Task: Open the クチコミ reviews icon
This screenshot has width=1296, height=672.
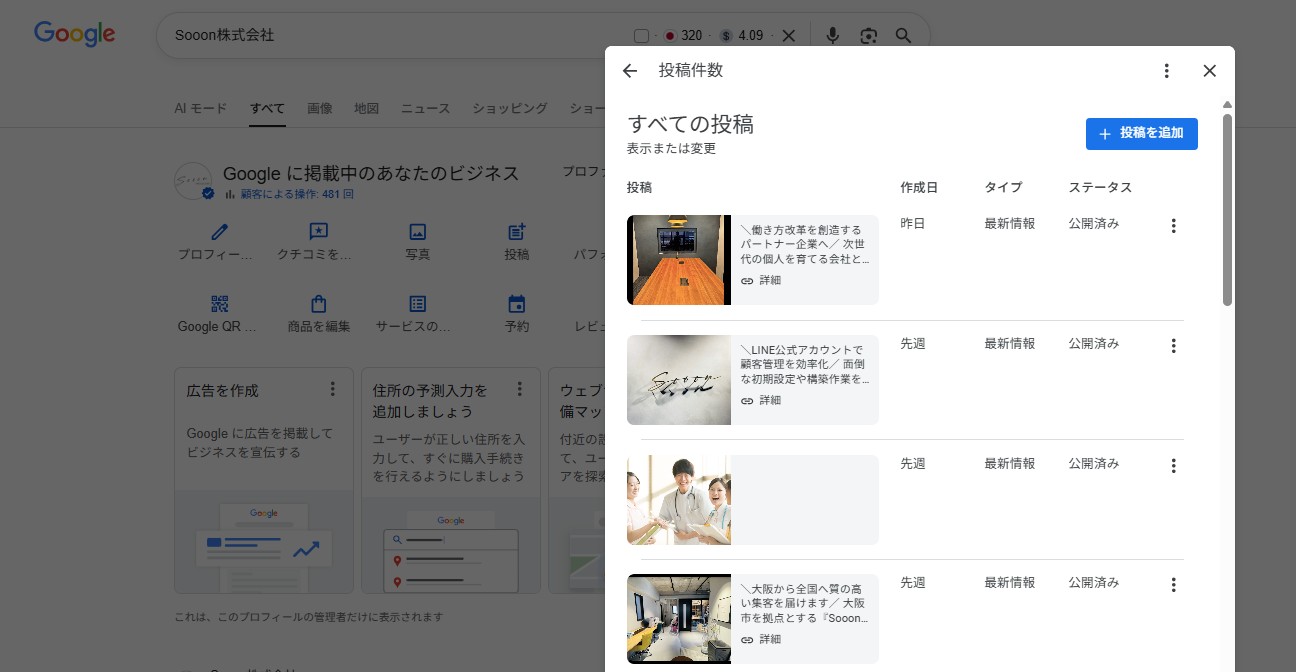Action: 318,231
